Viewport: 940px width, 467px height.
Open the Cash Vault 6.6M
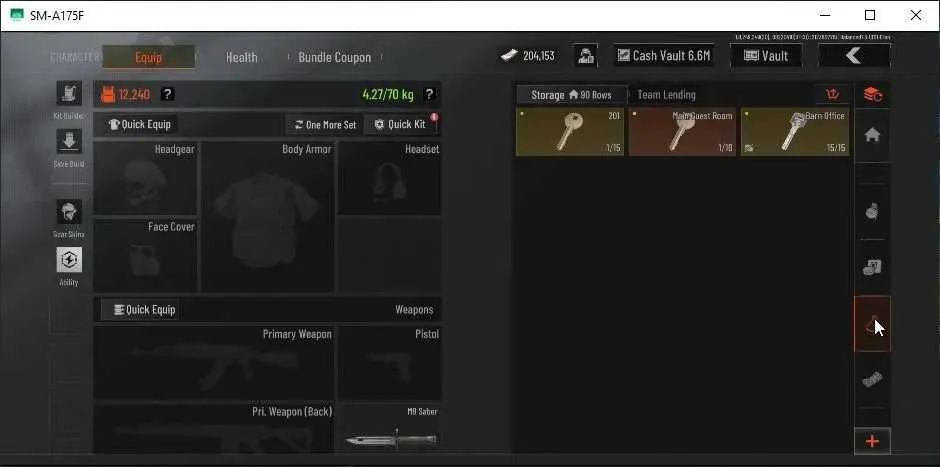point(664,56)
